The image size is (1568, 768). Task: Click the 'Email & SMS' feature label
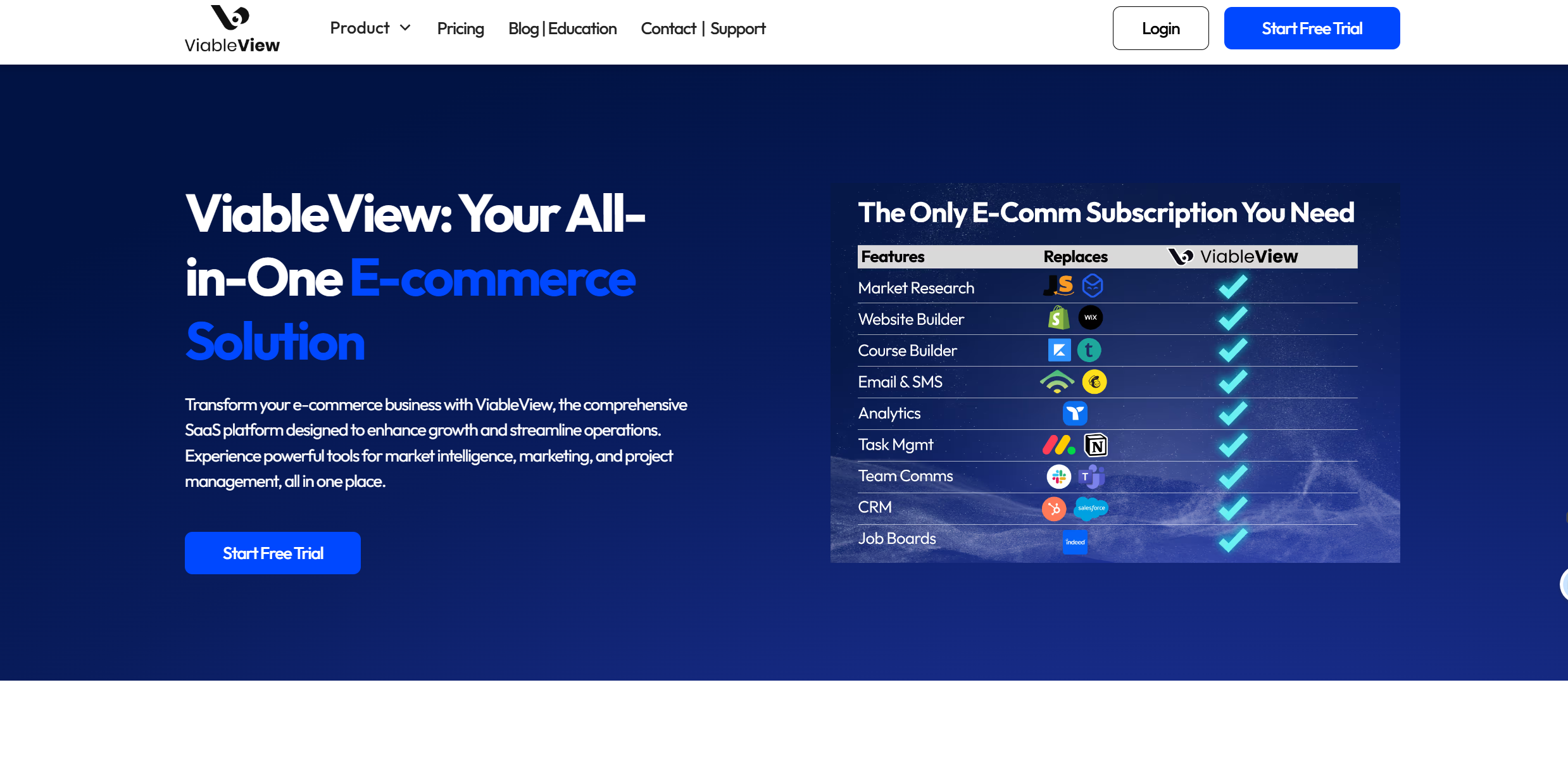click(900, 382)
